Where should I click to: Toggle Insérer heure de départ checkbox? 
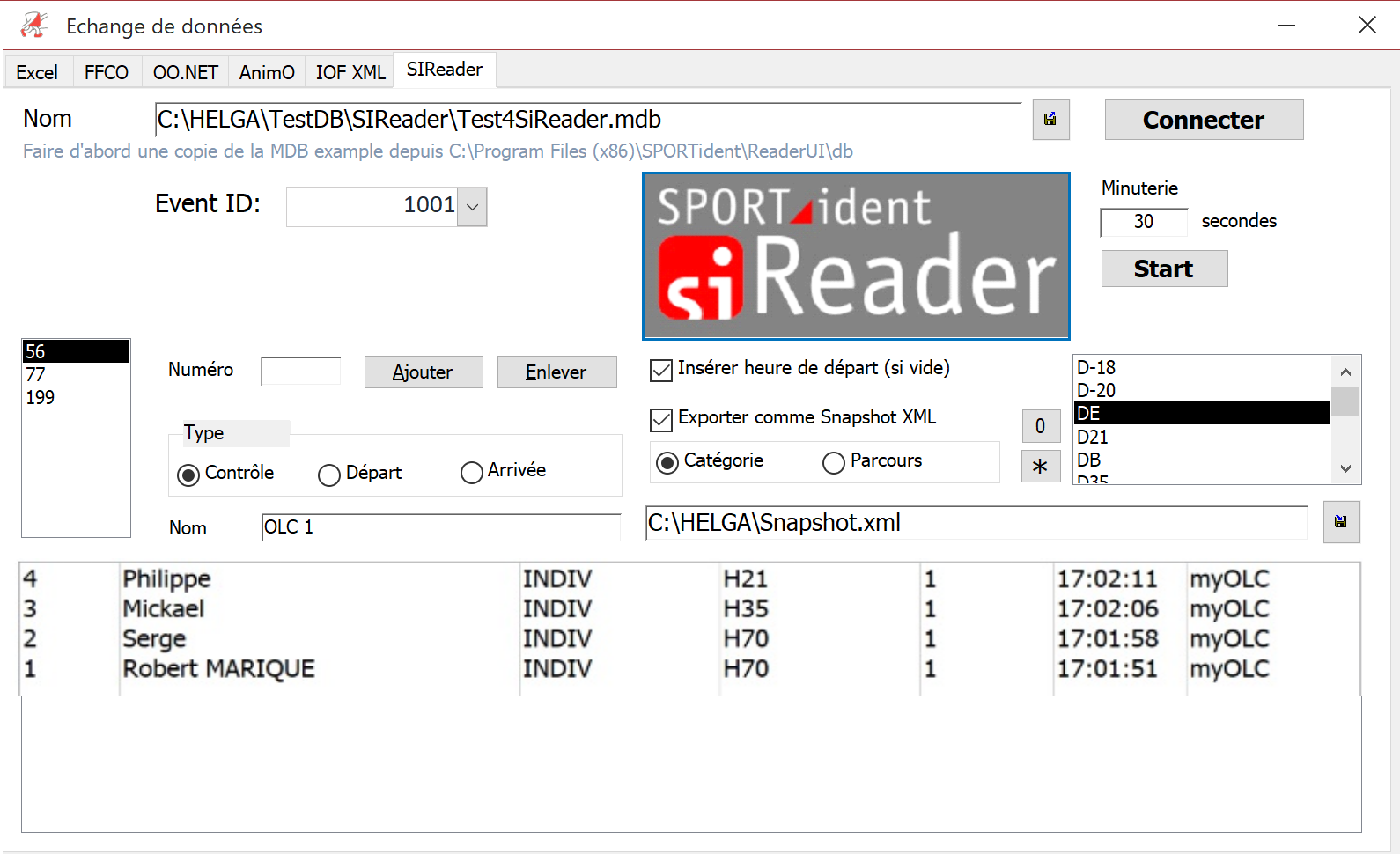pos(661,371)
